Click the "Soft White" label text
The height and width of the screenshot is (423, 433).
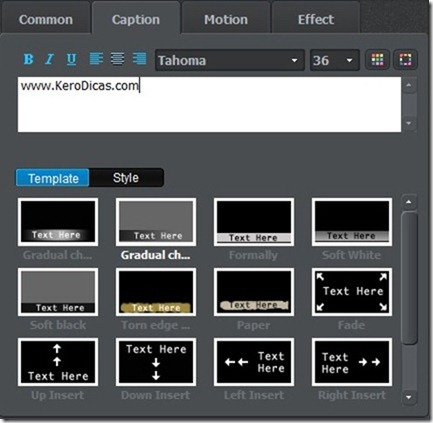pyautogui.click(x=351, y=255)
